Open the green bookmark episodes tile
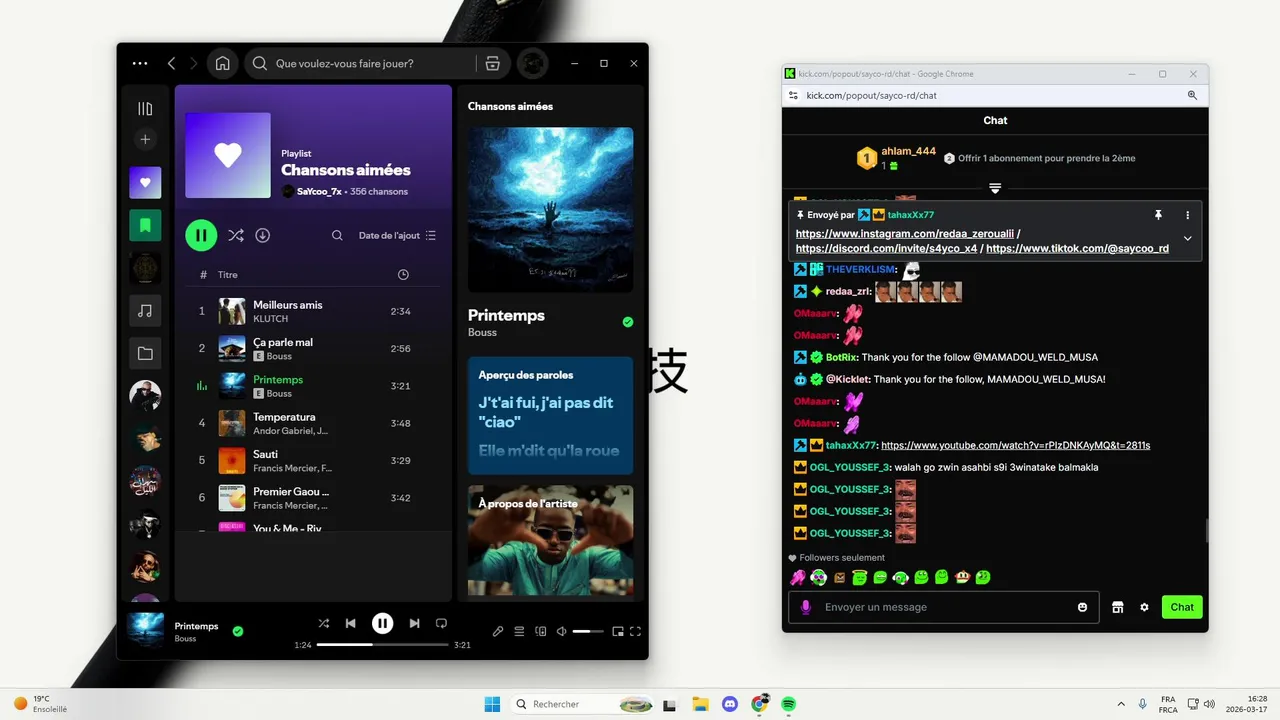 (145, 225)
